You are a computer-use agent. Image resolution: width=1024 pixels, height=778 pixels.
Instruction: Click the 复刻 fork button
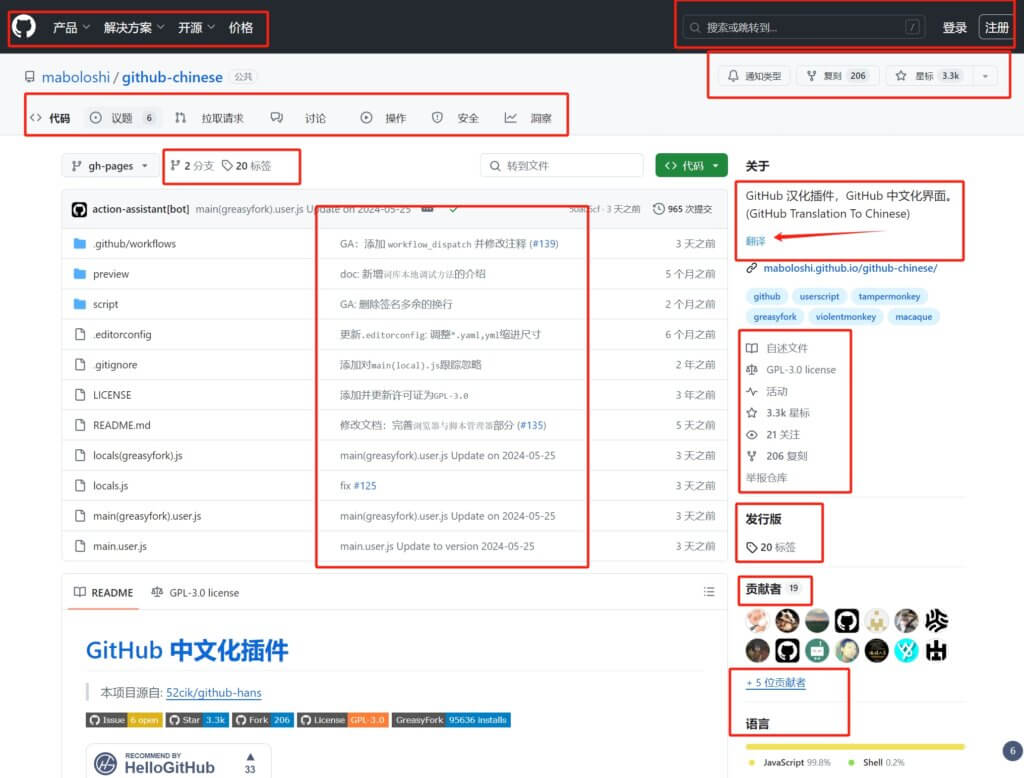pos(837,76)
